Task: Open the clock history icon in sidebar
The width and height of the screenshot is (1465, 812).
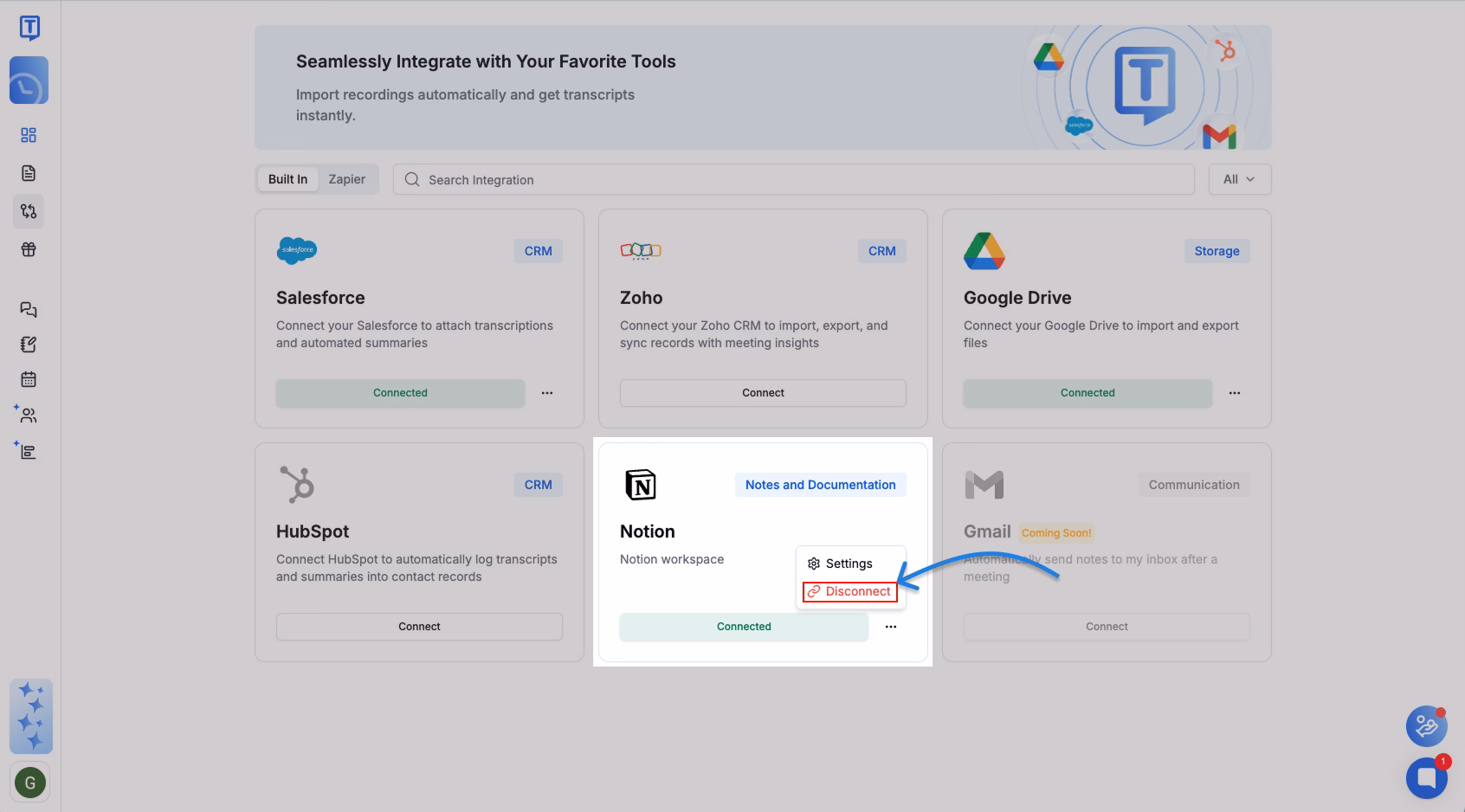Action: tap(29, 81)
